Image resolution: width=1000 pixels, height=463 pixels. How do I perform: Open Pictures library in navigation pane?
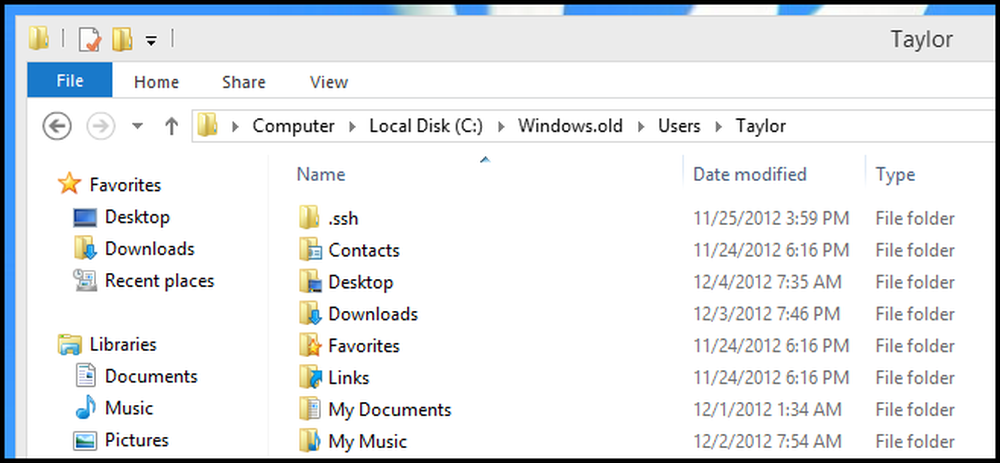(136, 440)
